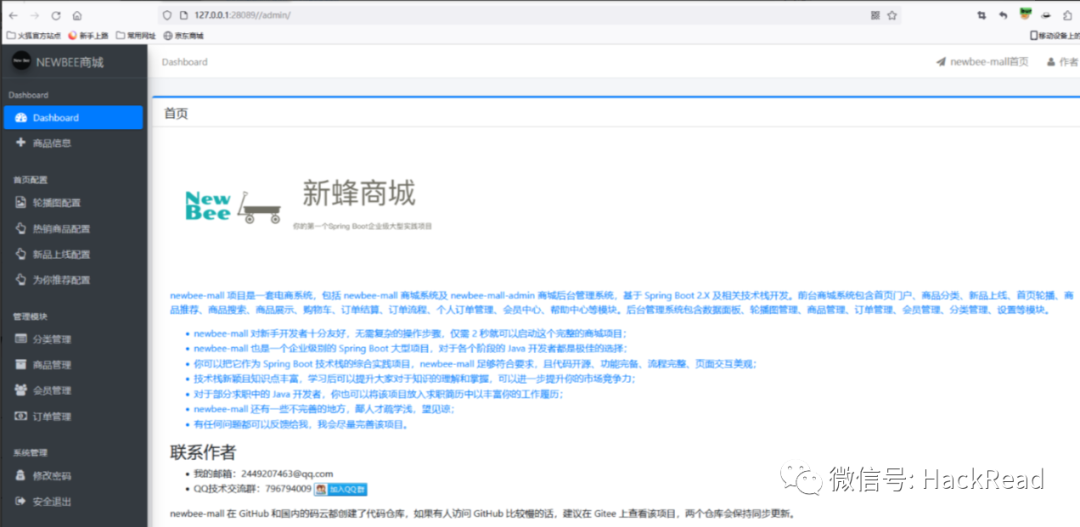Click the 管理模块 sidebar section header

(x=30, y=317)
